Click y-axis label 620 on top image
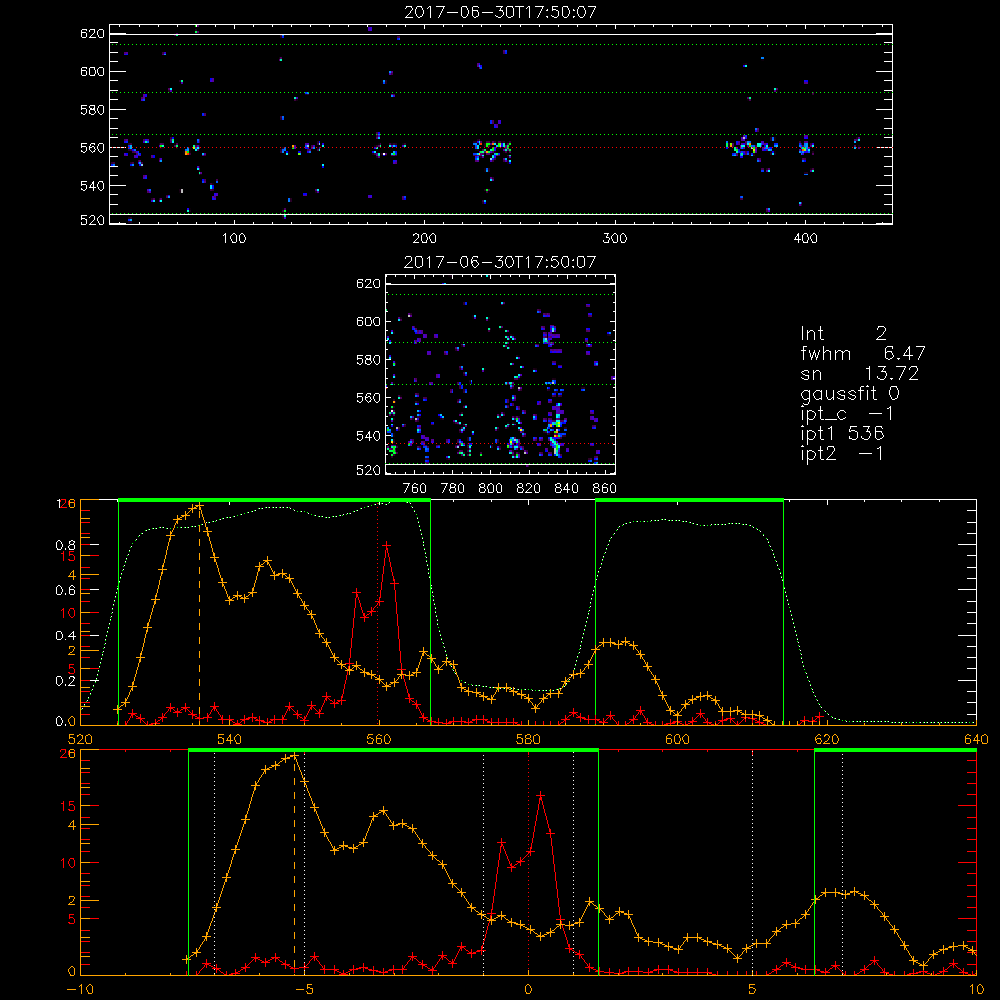 coord(92,34)
